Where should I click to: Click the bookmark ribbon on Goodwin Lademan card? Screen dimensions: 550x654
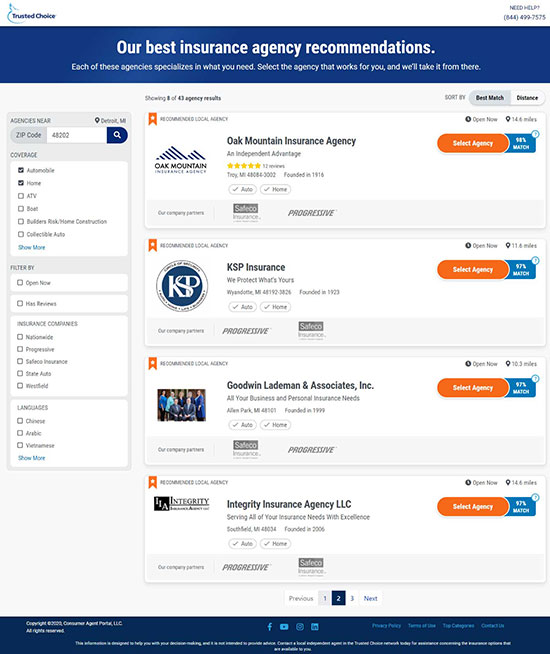[153, 363]
